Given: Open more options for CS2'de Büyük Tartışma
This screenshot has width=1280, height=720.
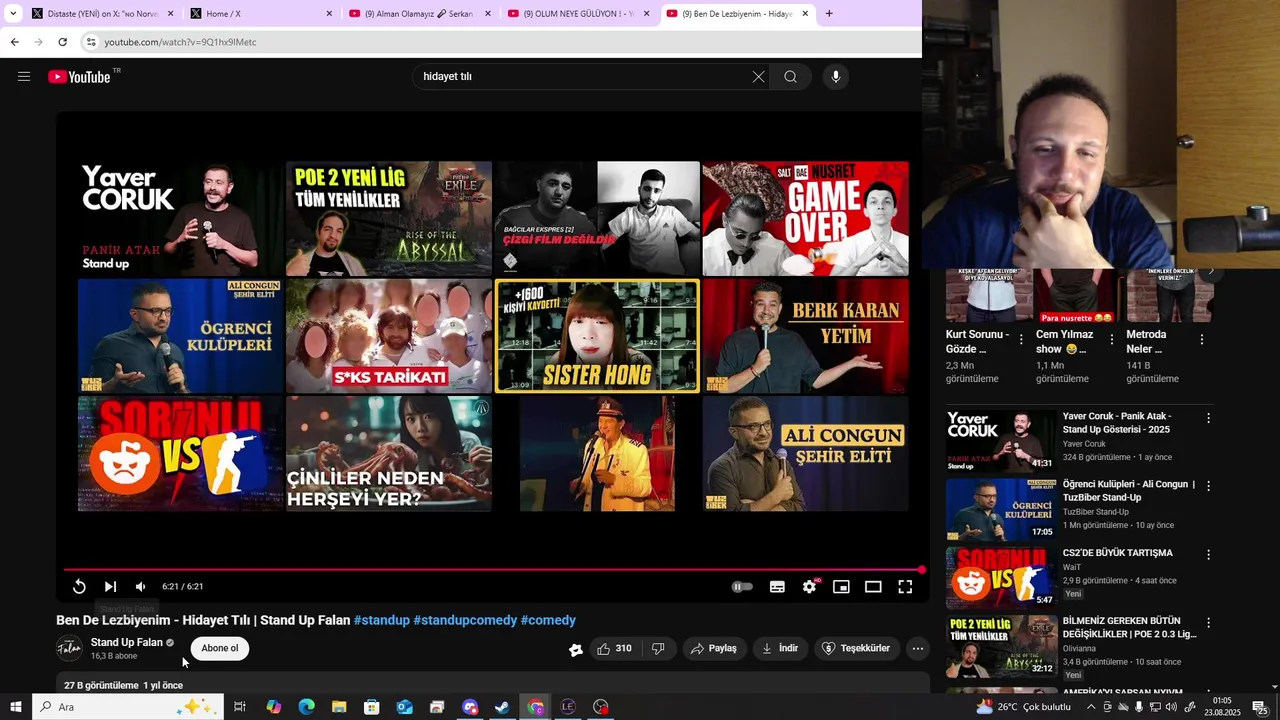Looking at the screenshot, I should (1208, 554).
